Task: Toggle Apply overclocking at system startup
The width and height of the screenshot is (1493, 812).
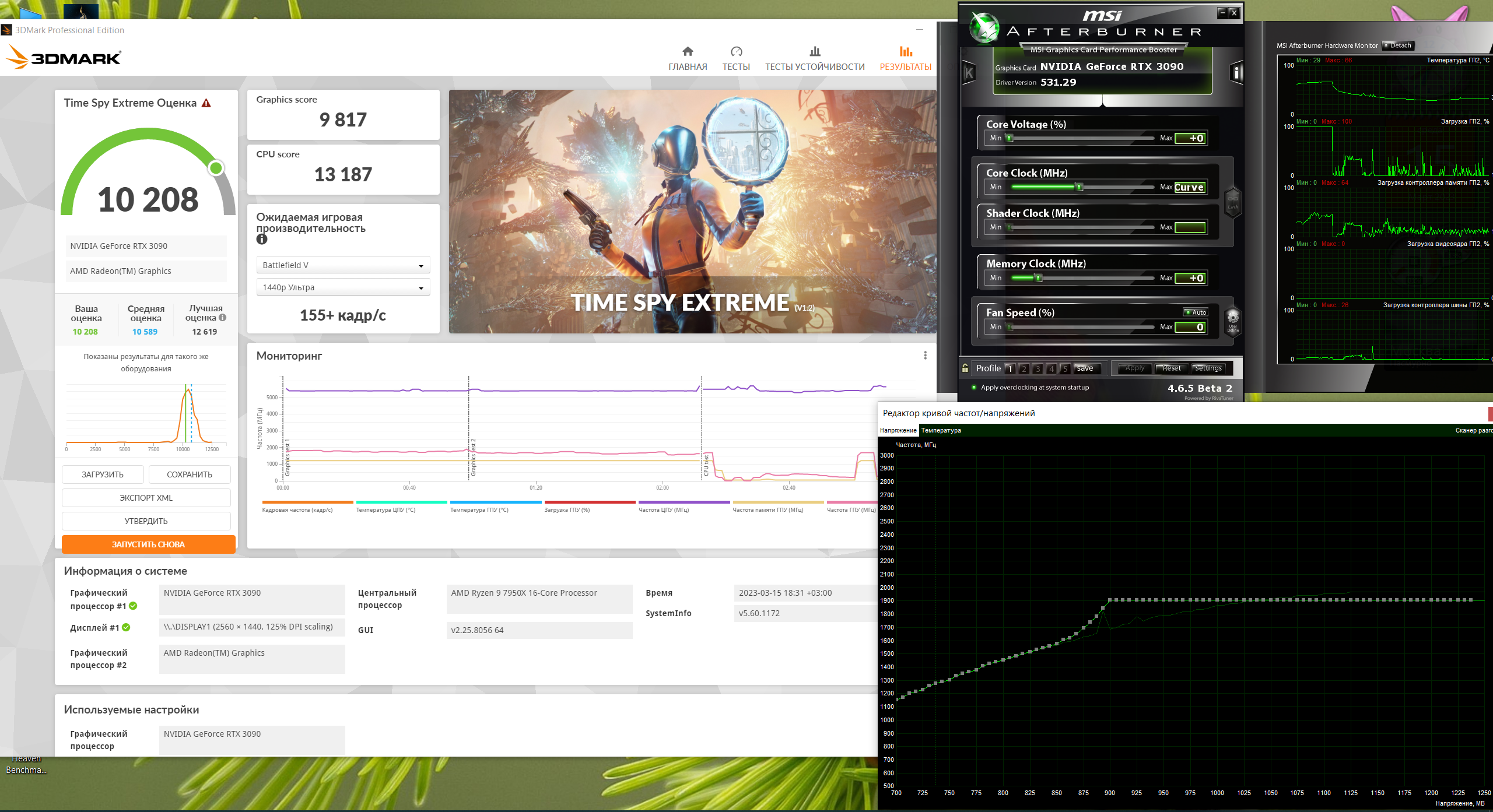Action: tap(974, 387)
